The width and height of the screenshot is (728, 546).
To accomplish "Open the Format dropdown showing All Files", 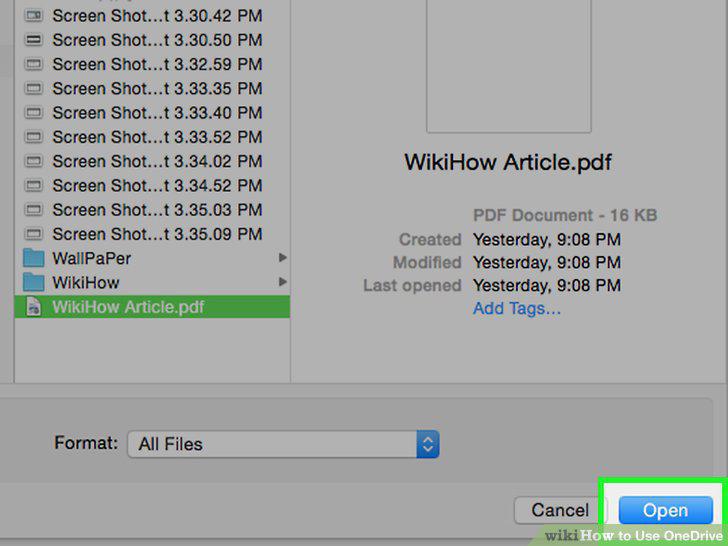I will tap(283, 444).
